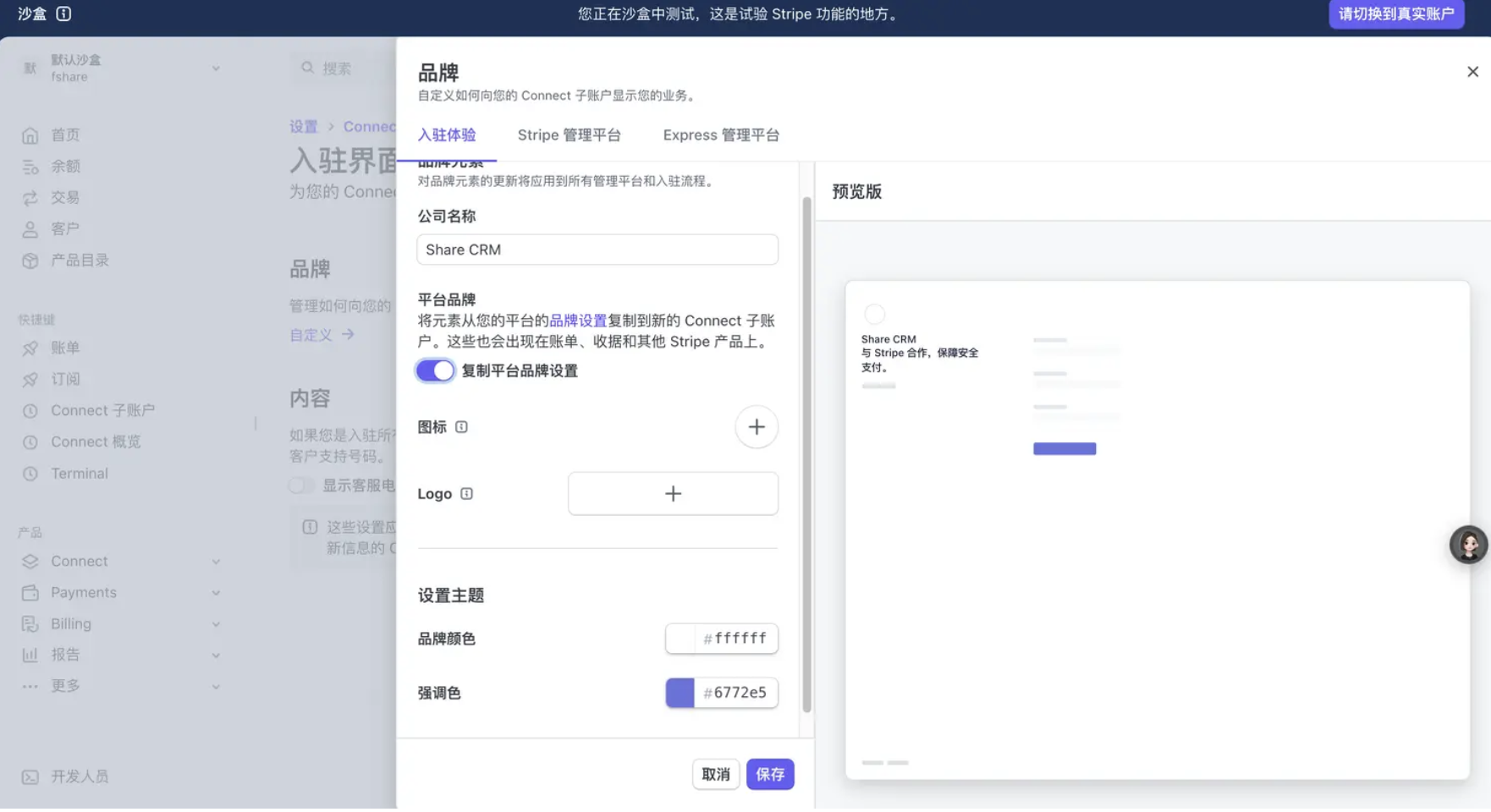Viewport: 1491px width, 812px height.
Task: Switch to the Express 管理平台 tab
Action: click(x=721, y=135)
